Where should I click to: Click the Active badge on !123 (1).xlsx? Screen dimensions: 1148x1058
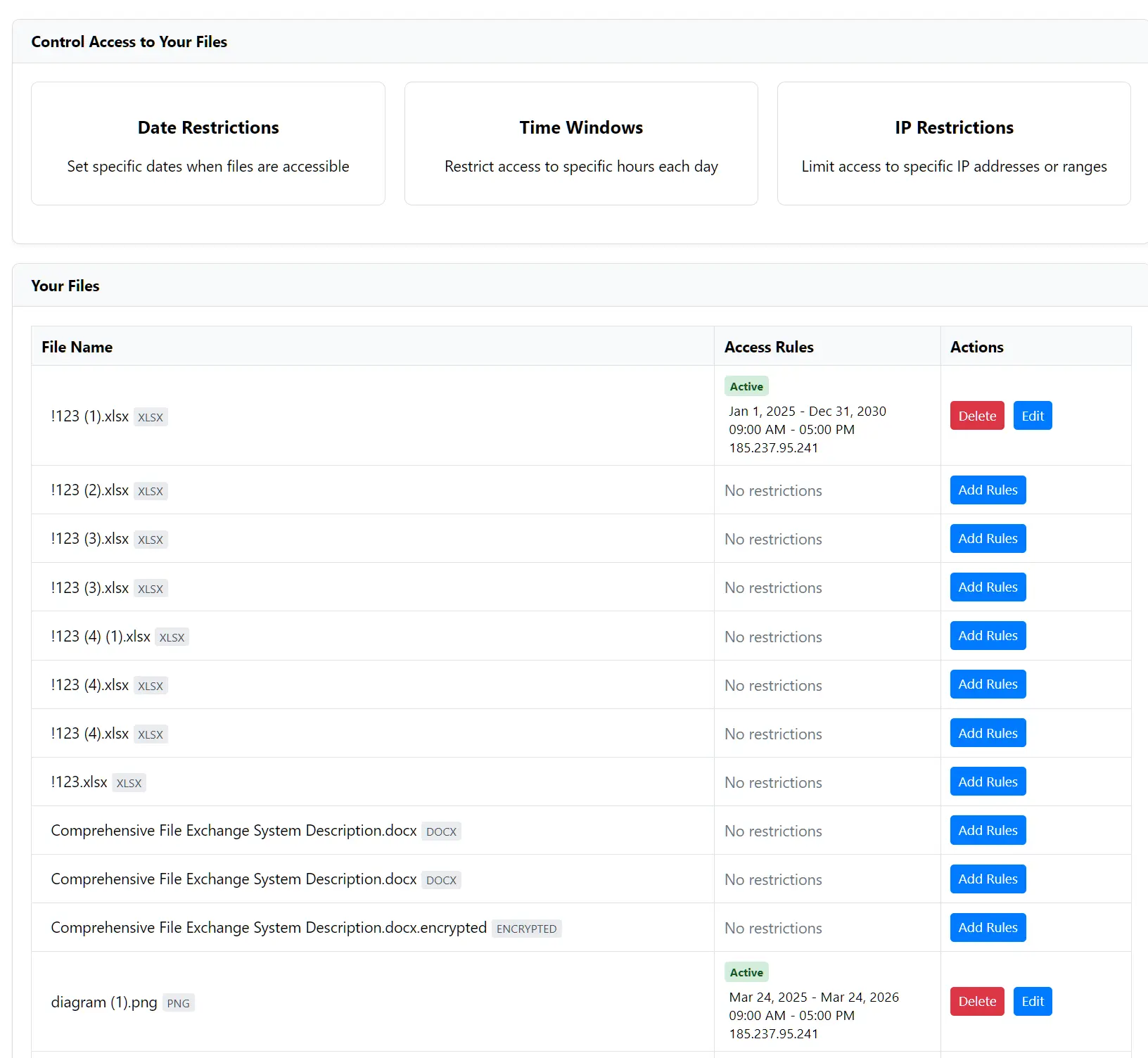coord(746,386)
